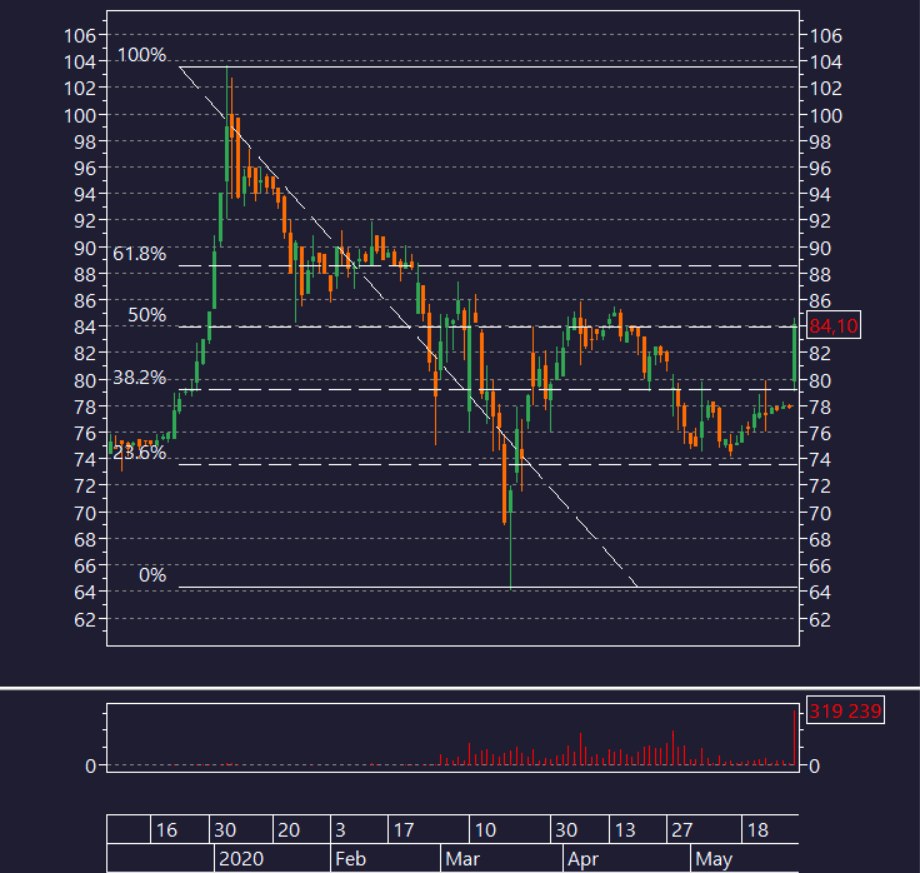
Task: Click the 23.6% Fibonacci level label
Action: (139, 452)
